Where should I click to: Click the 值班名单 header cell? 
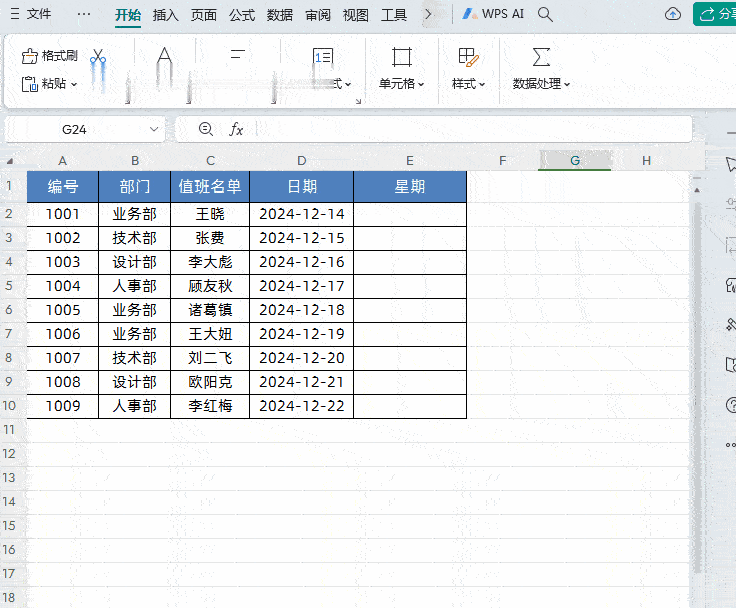click(x=210, y=187)
